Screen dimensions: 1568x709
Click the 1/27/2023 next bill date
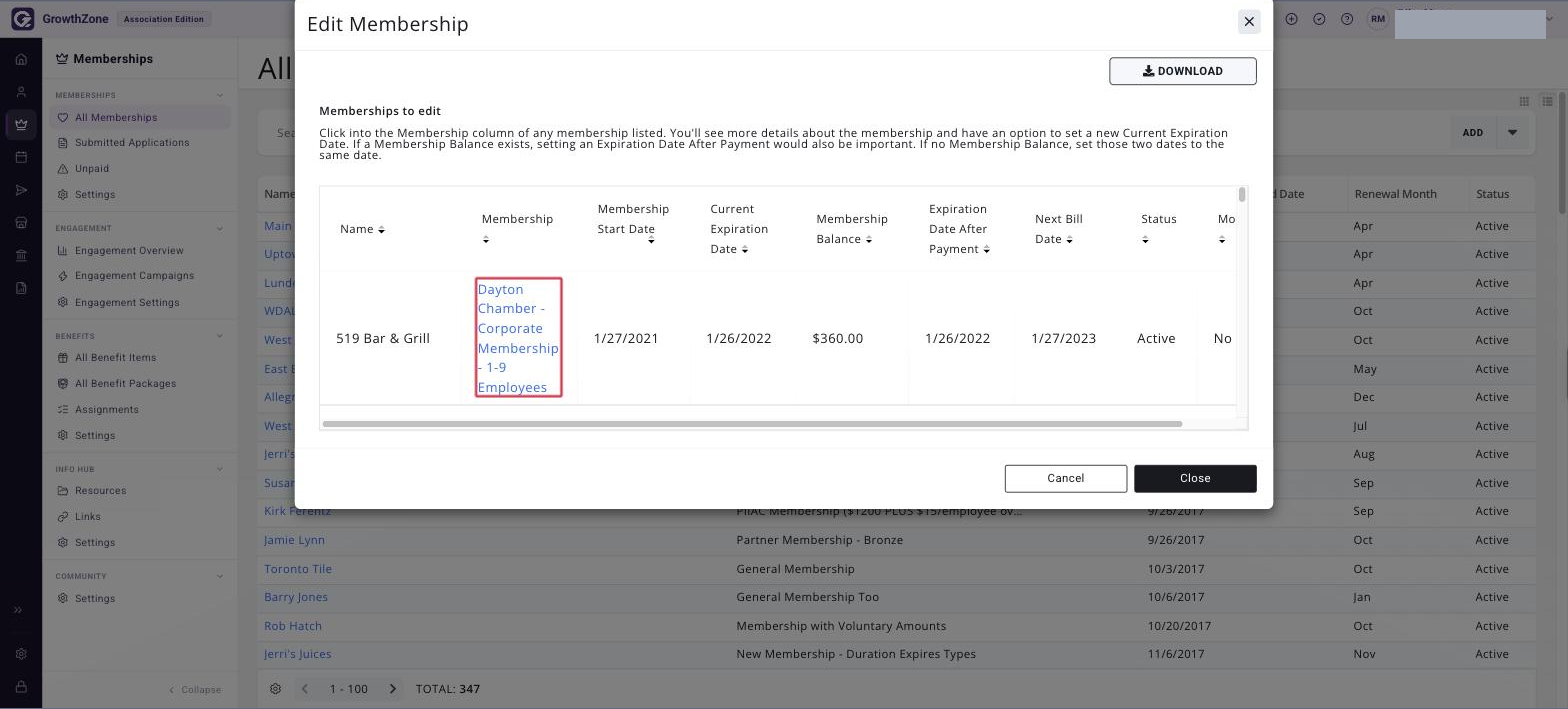point(1064,338)
